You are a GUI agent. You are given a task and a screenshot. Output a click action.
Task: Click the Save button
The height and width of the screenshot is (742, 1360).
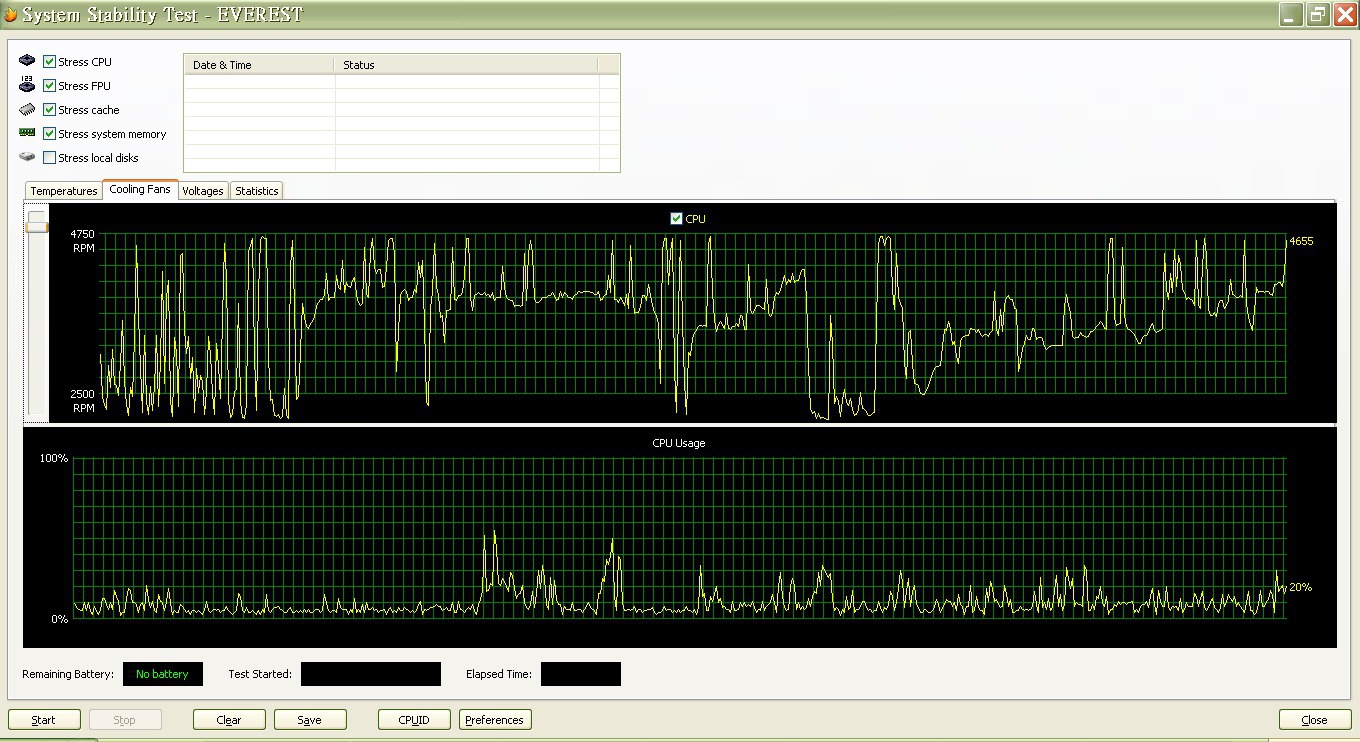click(x=310, y=720)
